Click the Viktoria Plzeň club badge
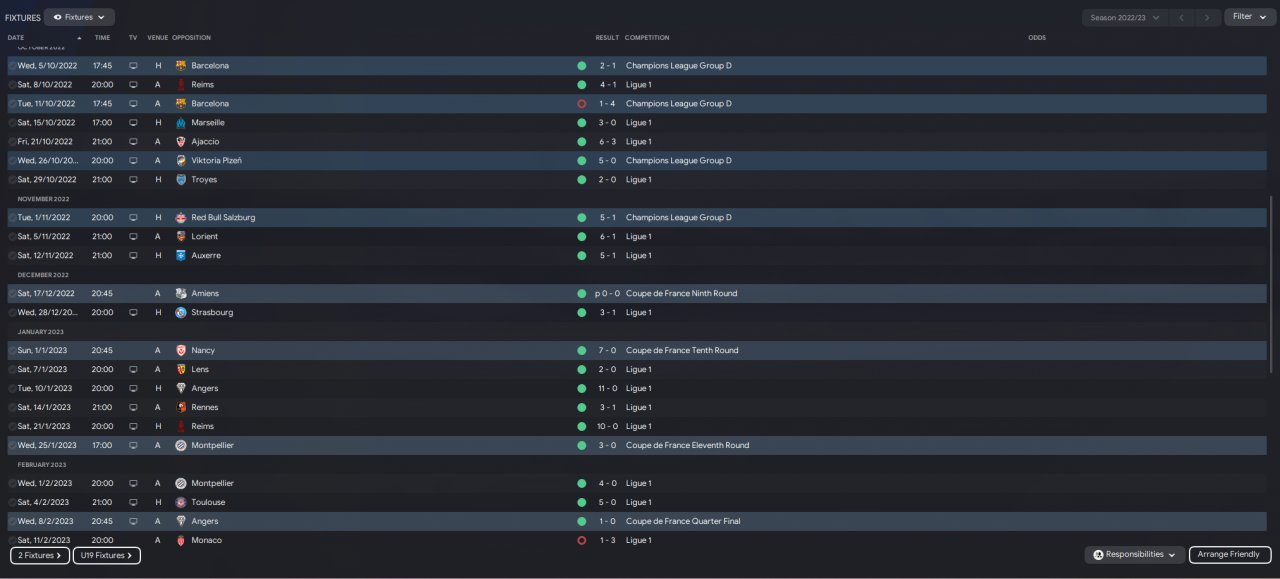 click(181, 161)
